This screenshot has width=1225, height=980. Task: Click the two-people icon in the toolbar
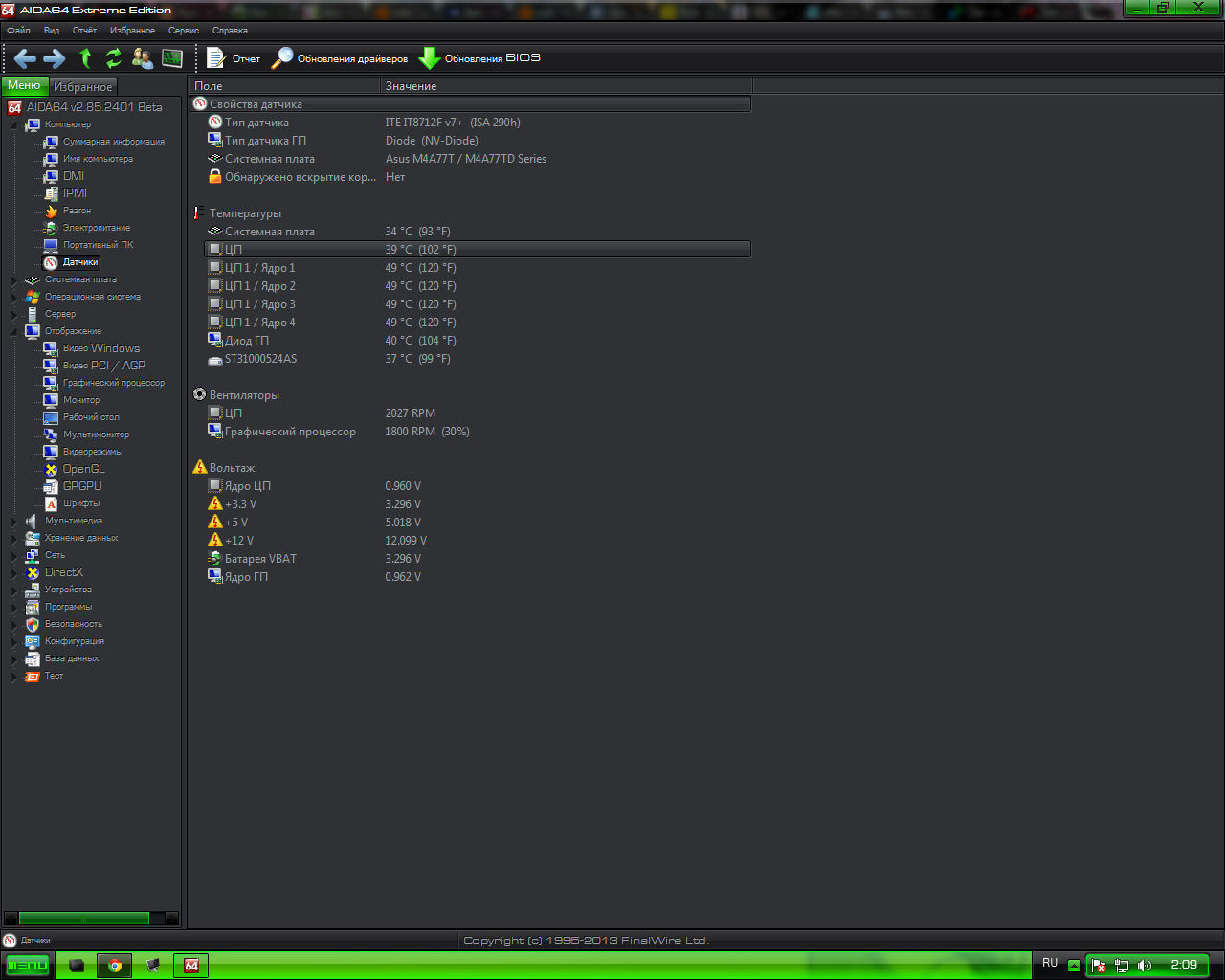click(143, 58)
